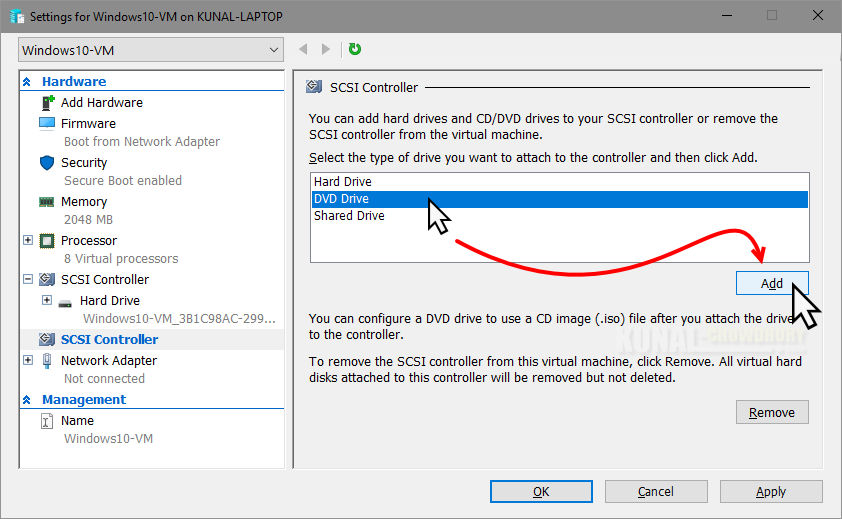Collapse the SCSI Controller tree node
The image size is (842, 519).
(x=28, y=279)
